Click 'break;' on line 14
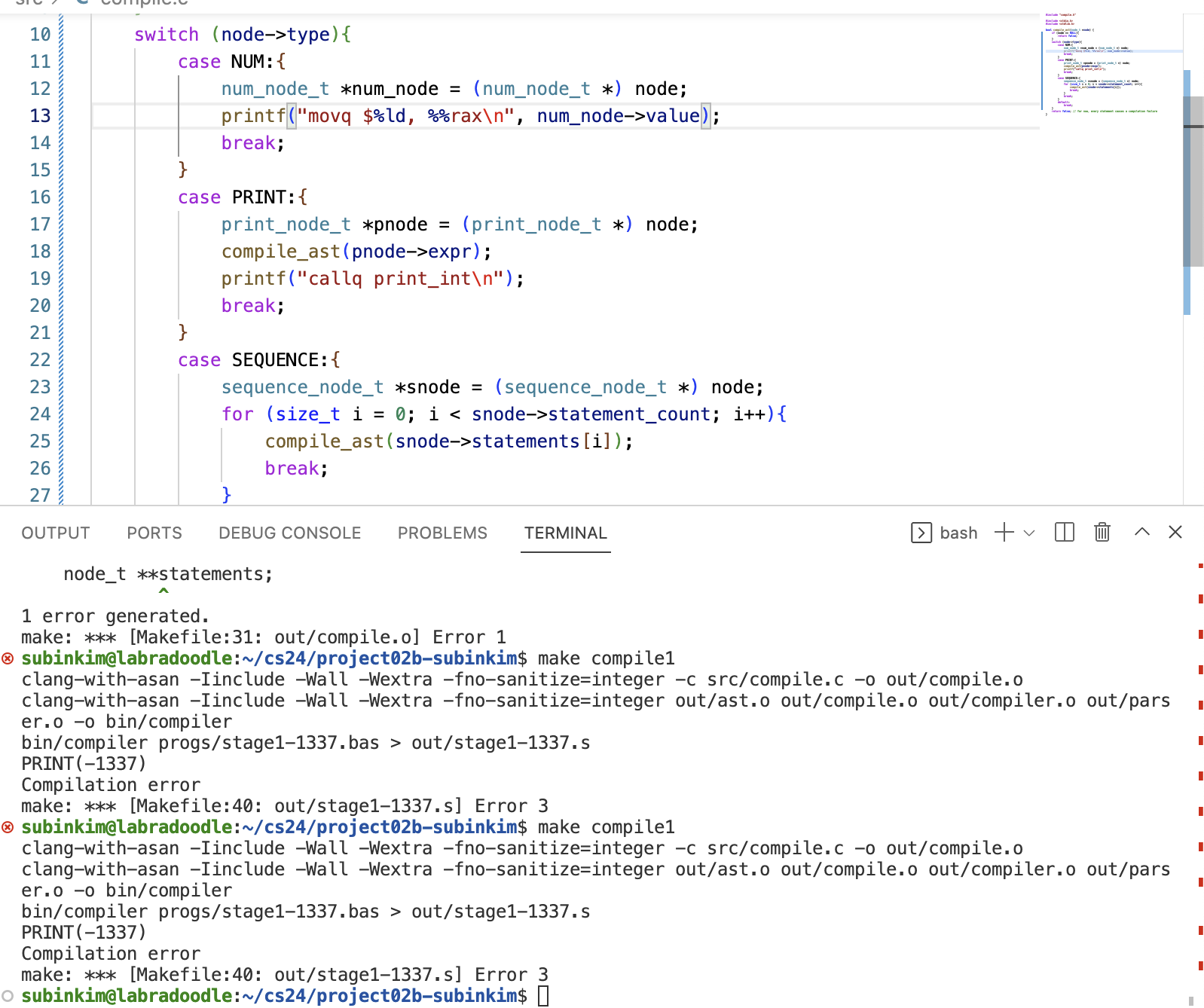The height and width of the screenshot is (1008, 1204). pos(253,143)
